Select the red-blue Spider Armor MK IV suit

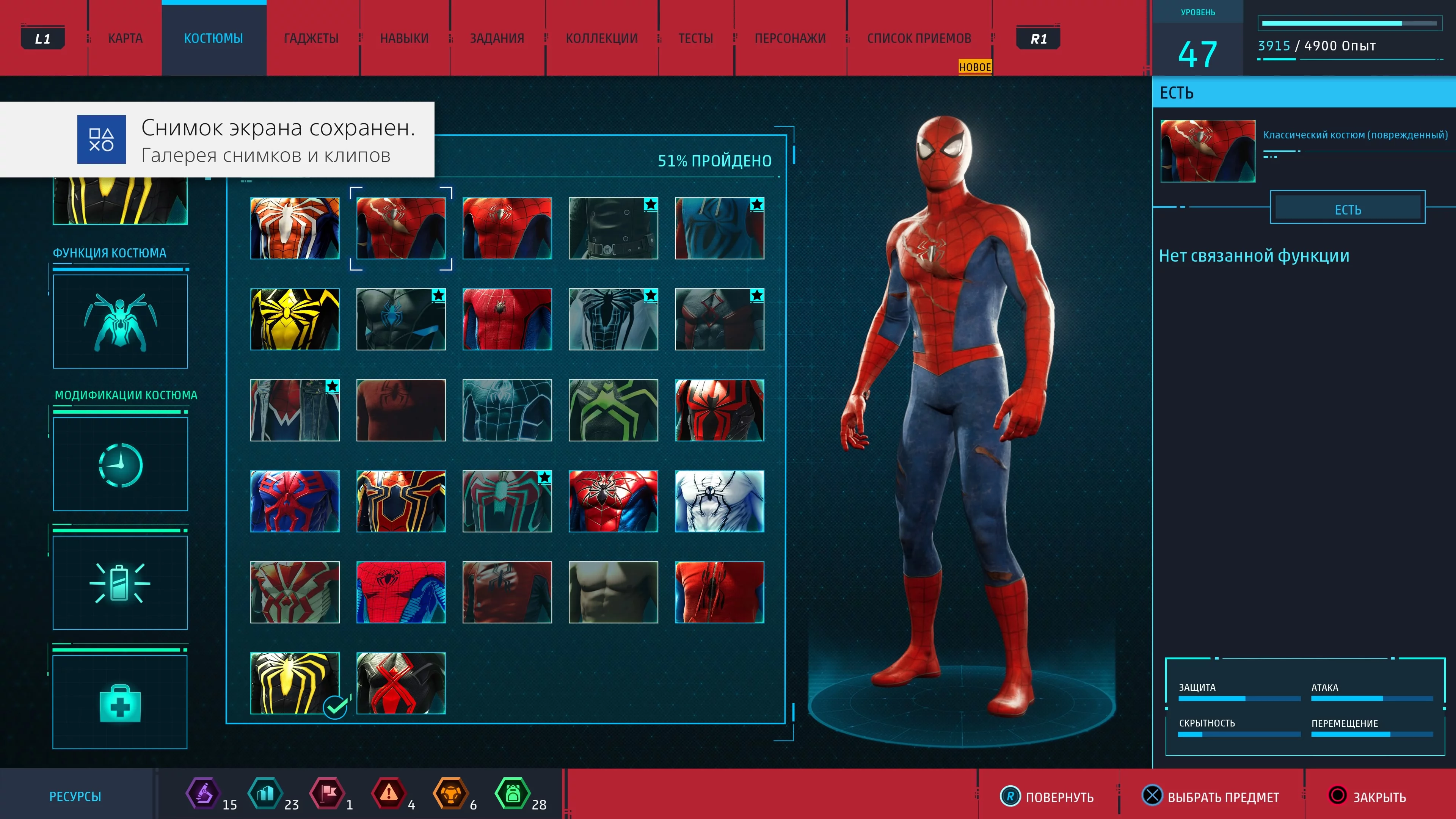[x=613, y=501]
